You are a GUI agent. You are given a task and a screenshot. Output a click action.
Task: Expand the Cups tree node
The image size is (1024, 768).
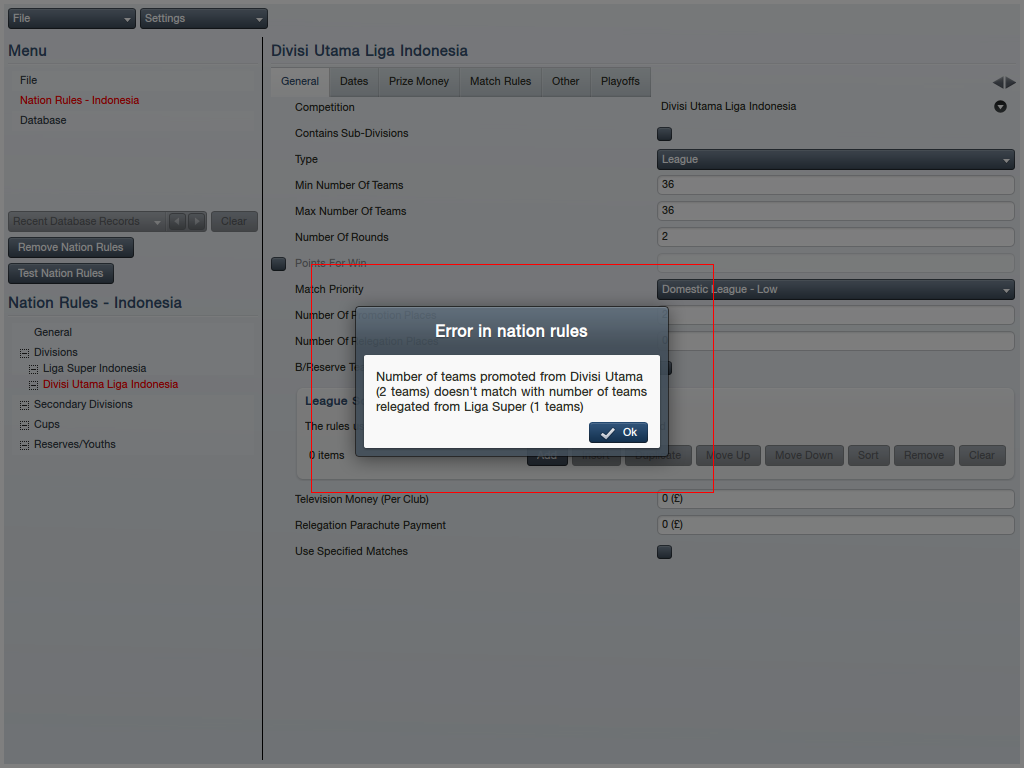tap(24, 425)
